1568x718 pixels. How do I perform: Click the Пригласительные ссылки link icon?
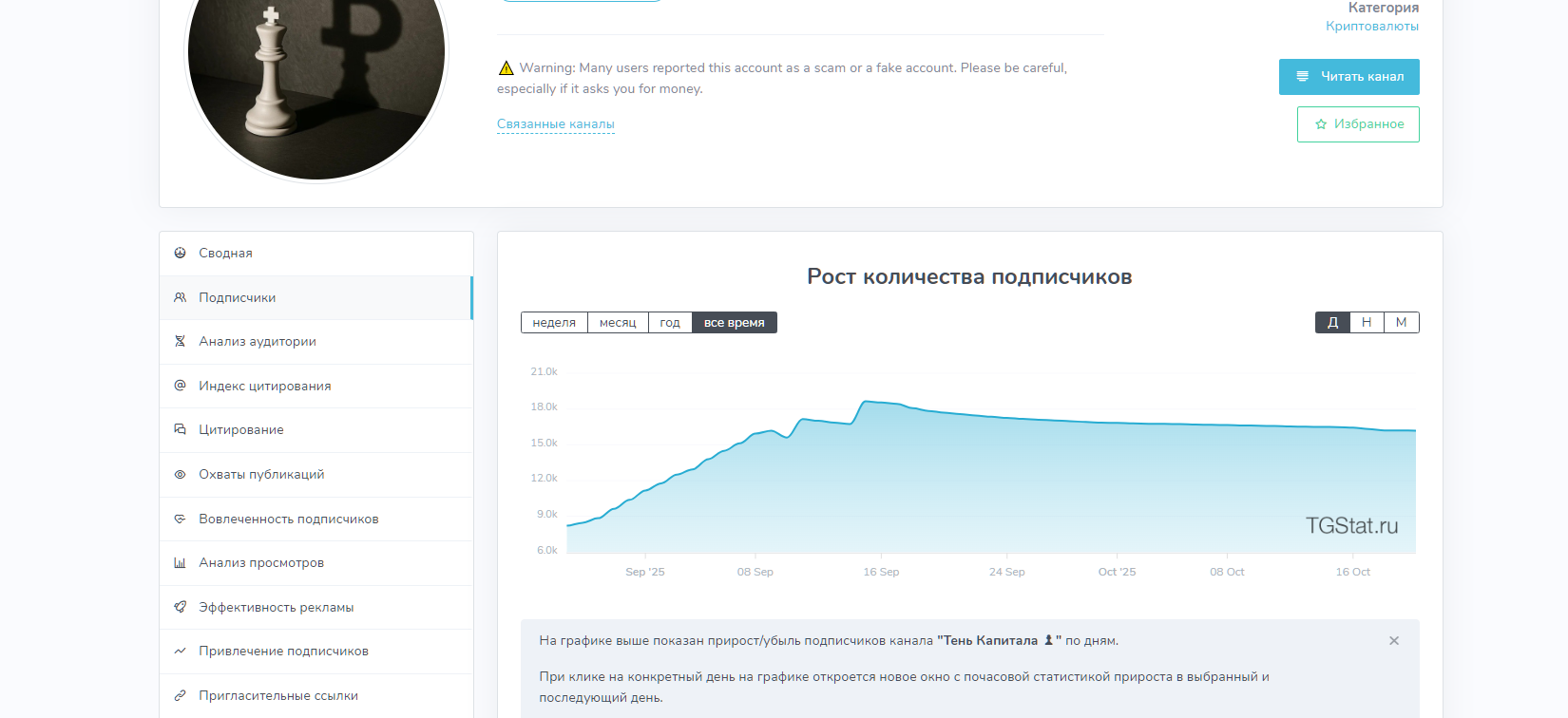[180, 695]
